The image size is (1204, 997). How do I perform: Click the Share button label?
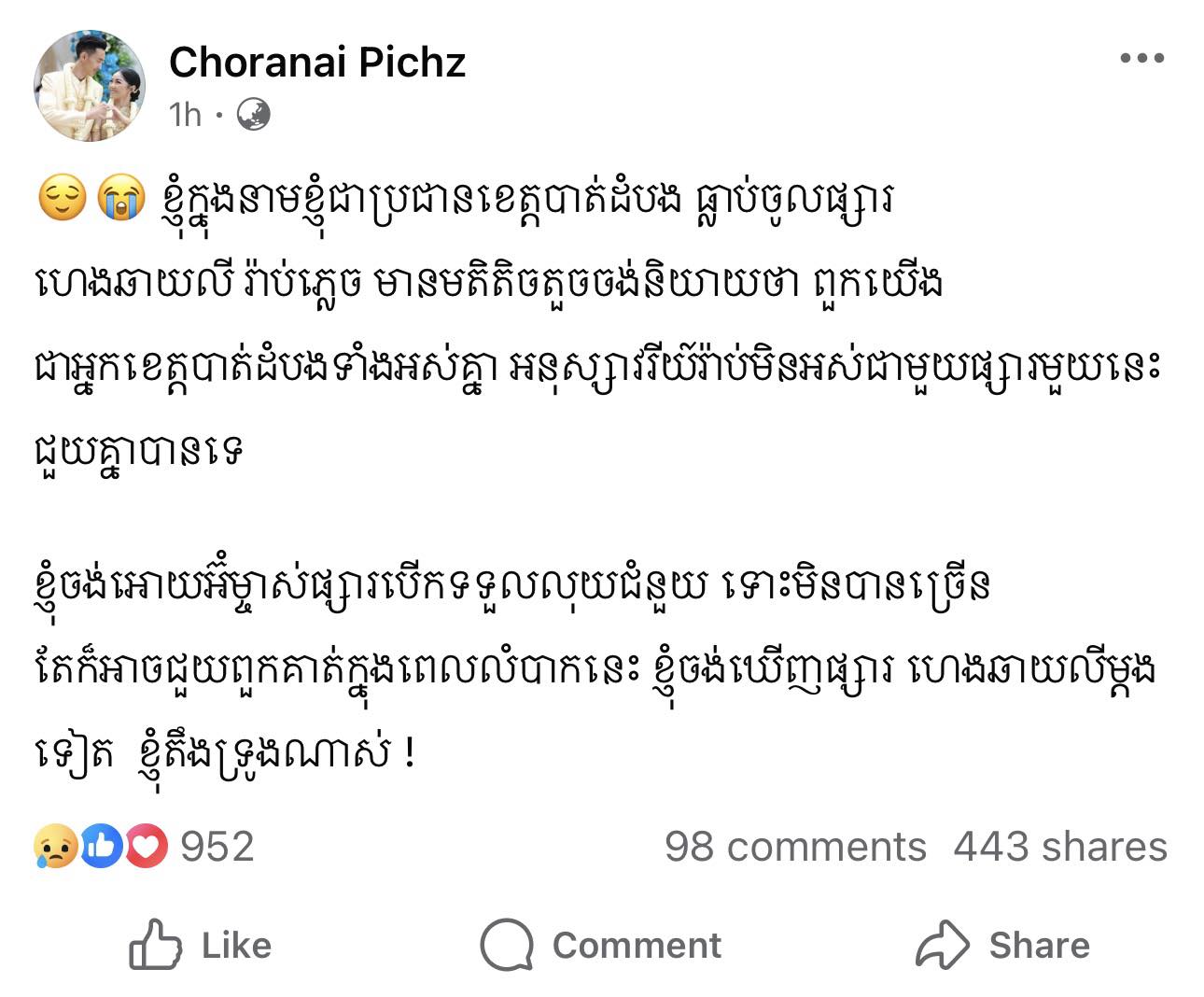[1039, 946]
